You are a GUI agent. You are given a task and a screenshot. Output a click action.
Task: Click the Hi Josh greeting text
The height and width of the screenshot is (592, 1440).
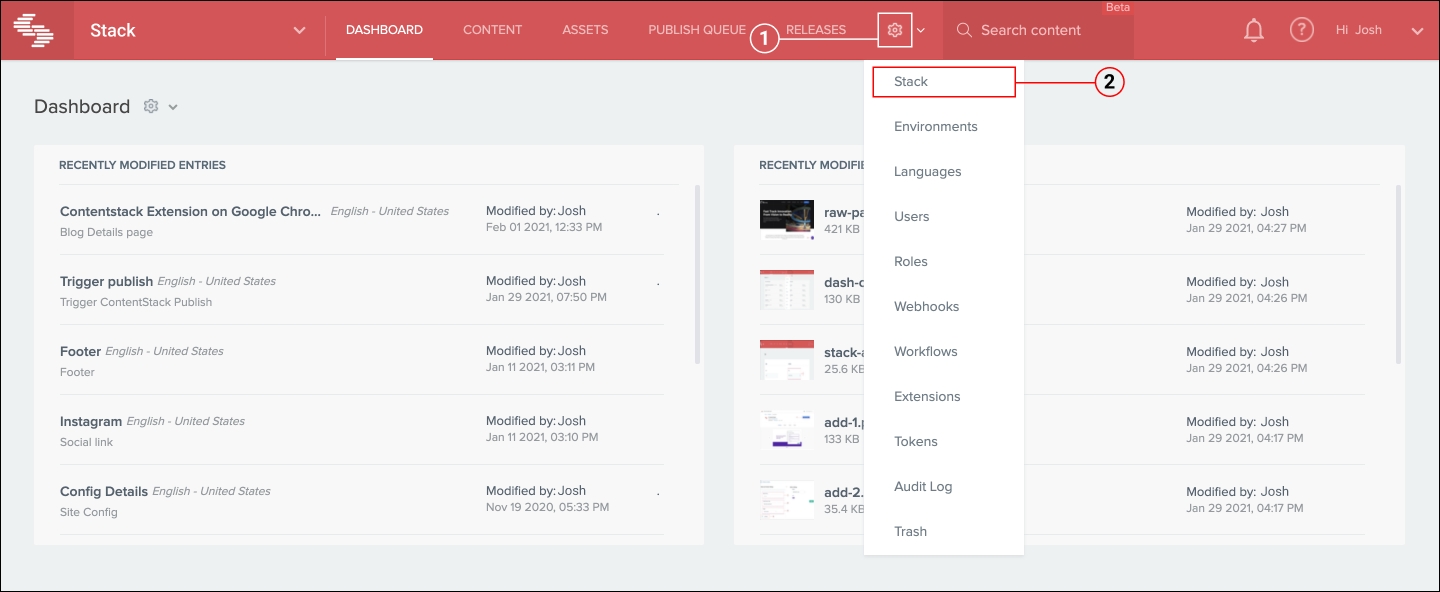pos(1359,30)
